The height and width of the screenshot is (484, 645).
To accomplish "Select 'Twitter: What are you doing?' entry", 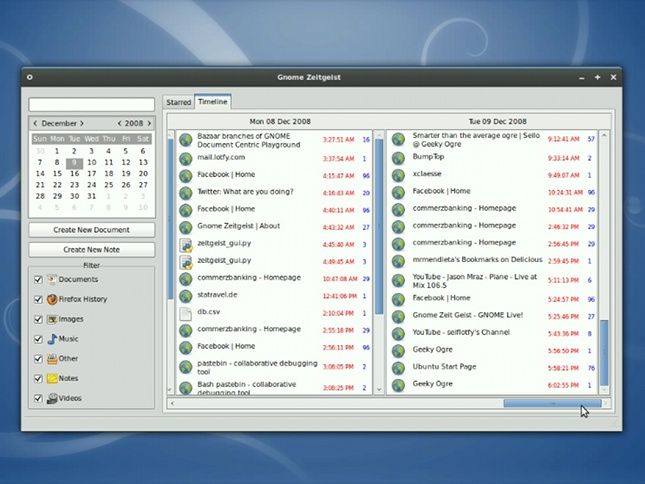I will (x=245, y=192).
